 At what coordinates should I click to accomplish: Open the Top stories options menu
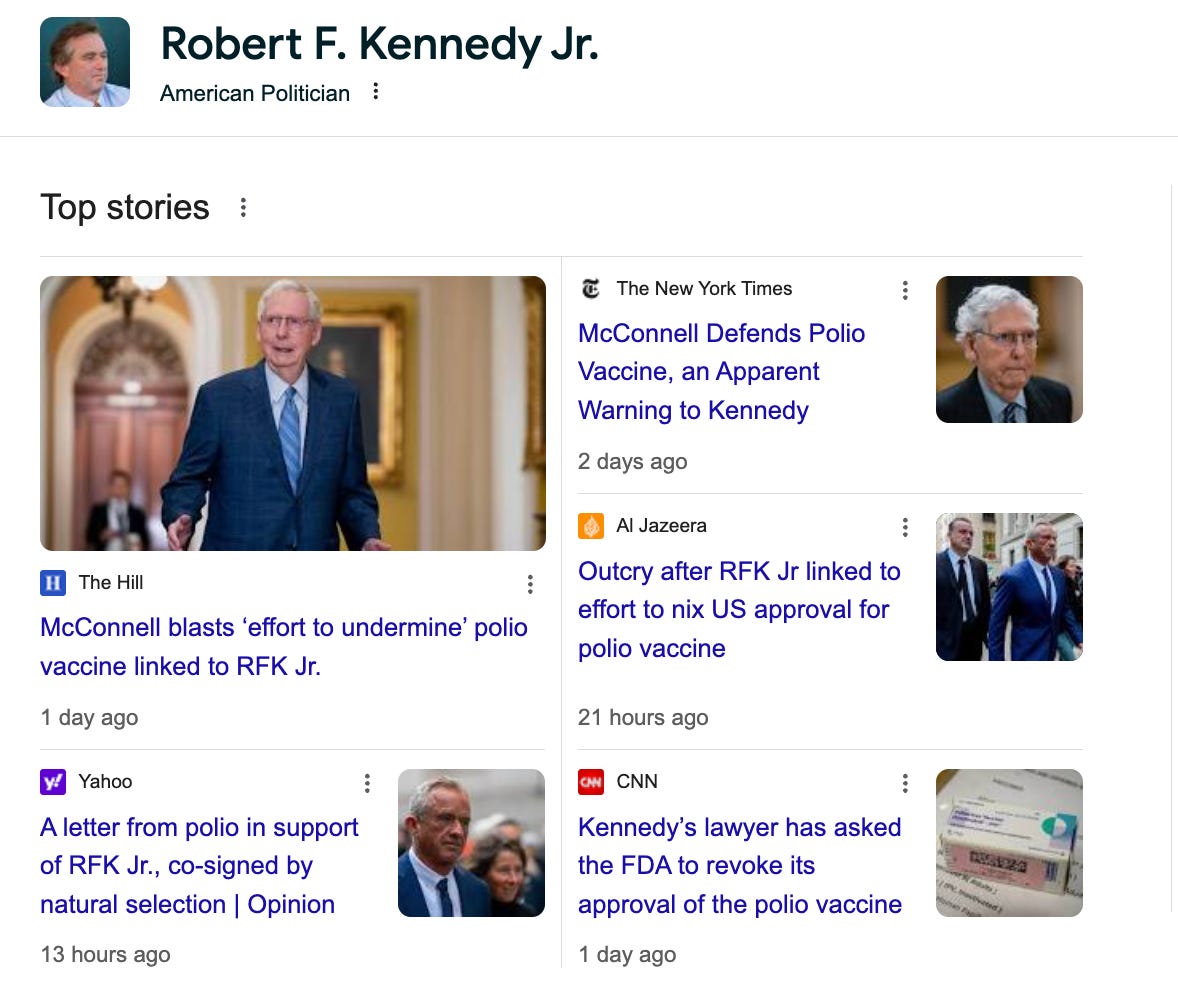point(243,208)
